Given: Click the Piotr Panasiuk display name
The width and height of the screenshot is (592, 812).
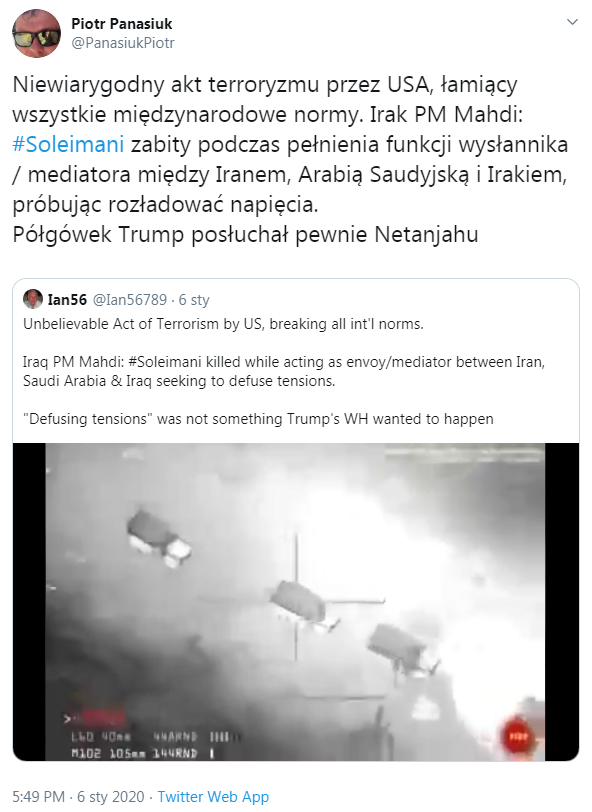Looking at the screenshot, I should pos(122,23).
